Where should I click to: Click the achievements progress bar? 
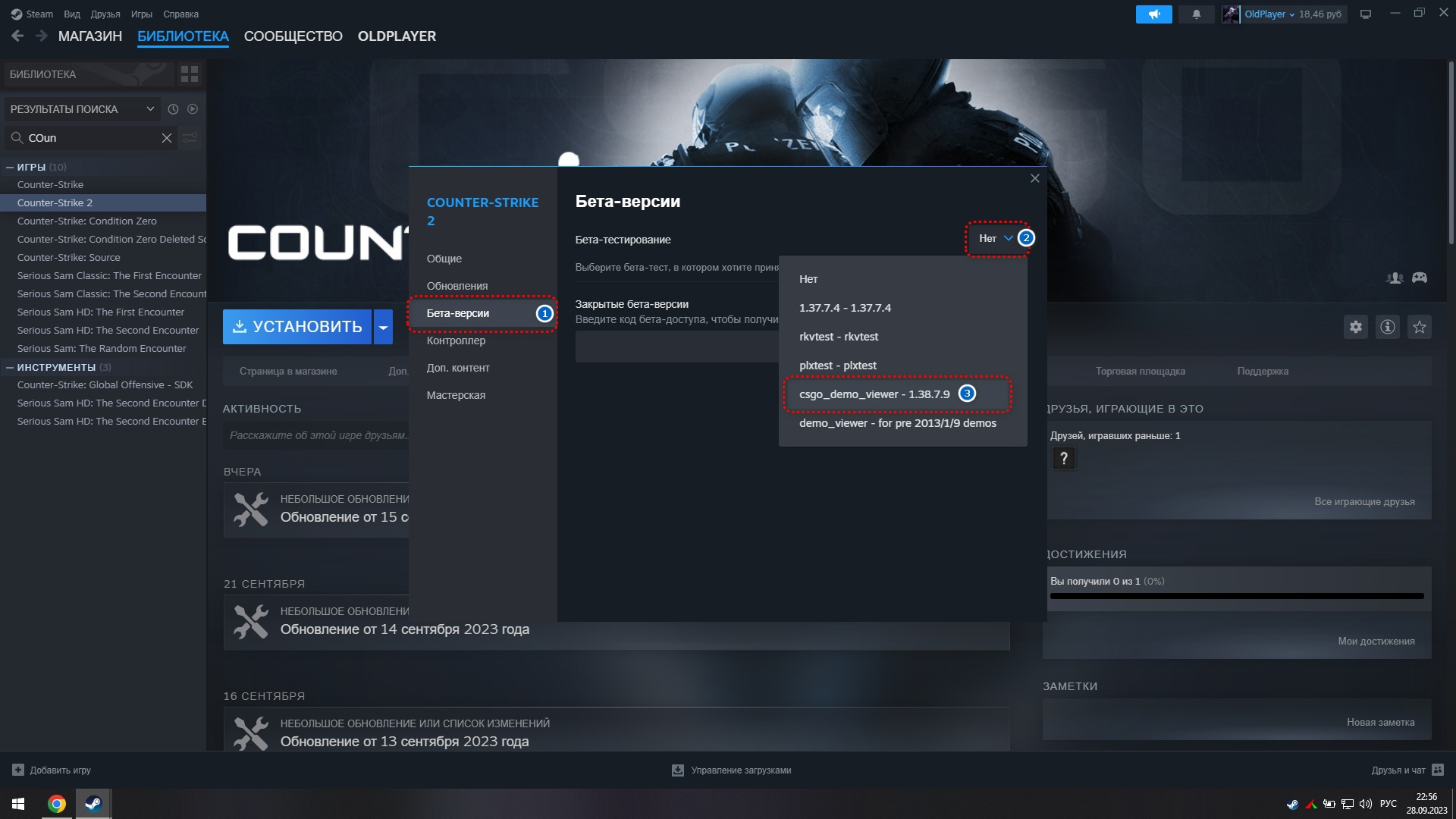point(1237,597)
